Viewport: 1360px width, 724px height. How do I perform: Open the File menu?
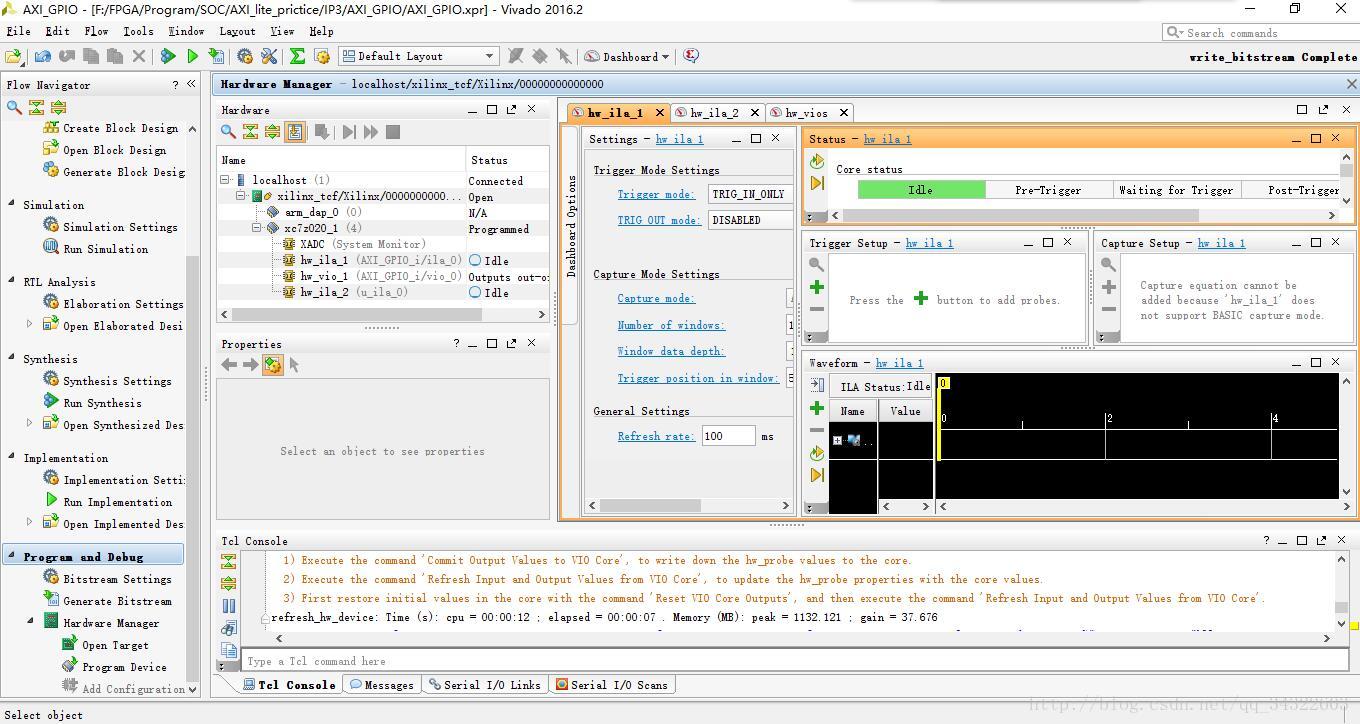point(18,31)
